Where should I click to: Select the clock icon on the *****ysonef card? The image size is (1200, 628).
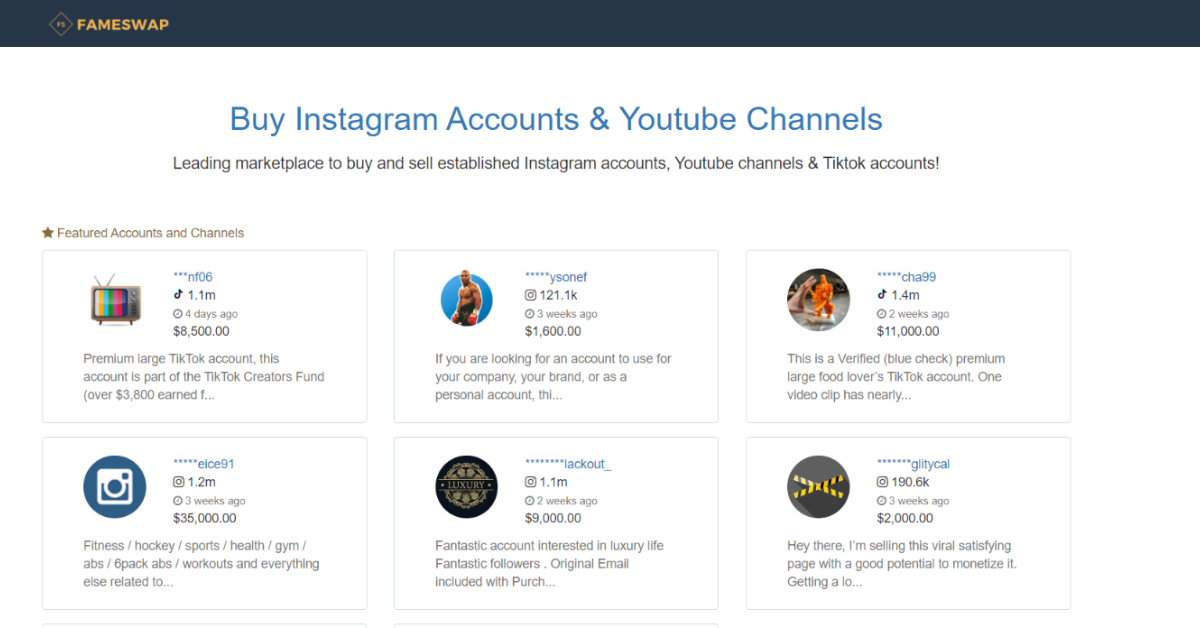(530, 314)
